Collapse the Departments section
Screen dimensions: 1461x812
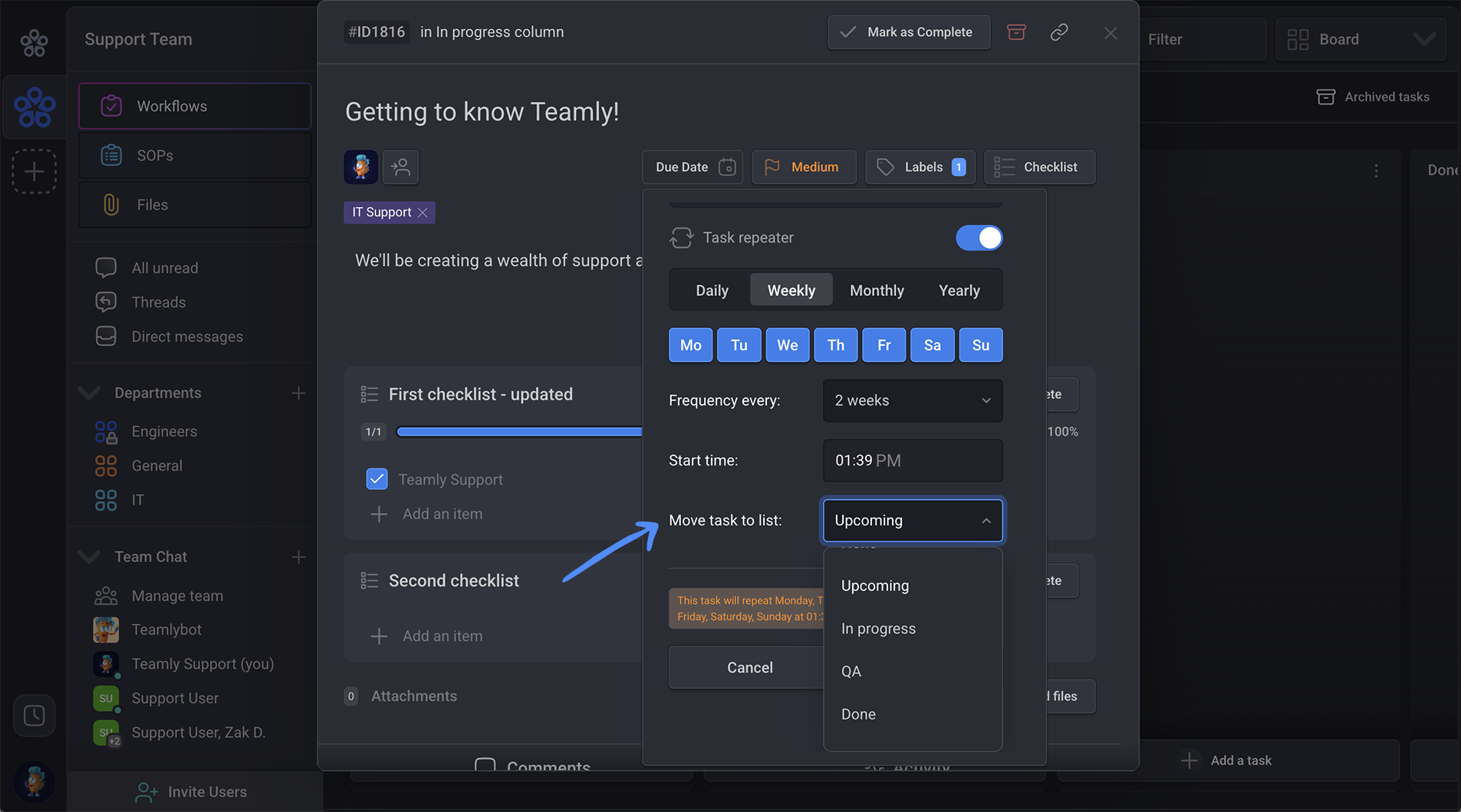coord(89,393)
